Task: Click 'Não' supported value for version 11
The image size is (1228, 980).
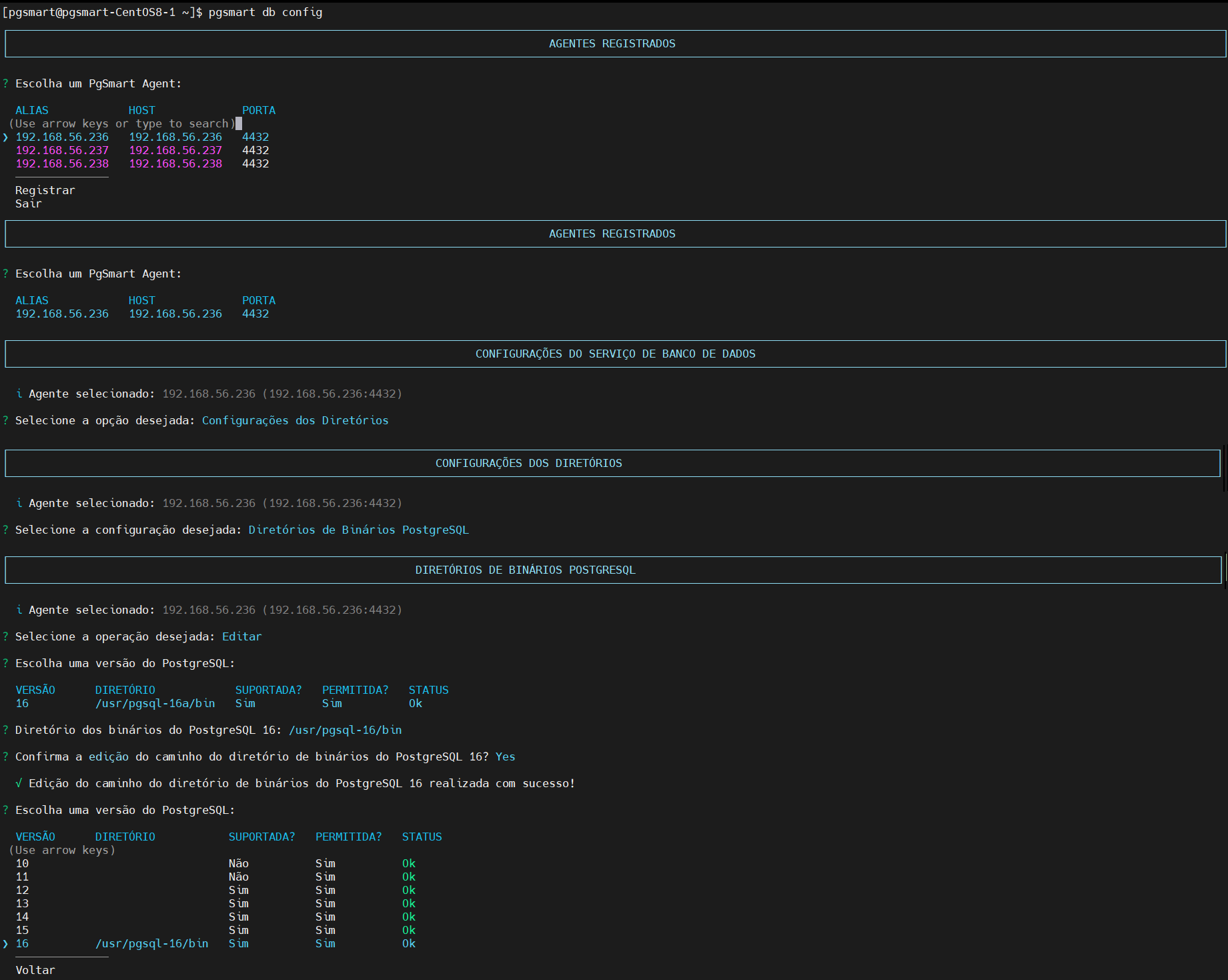Action: (x=239, y=877)
